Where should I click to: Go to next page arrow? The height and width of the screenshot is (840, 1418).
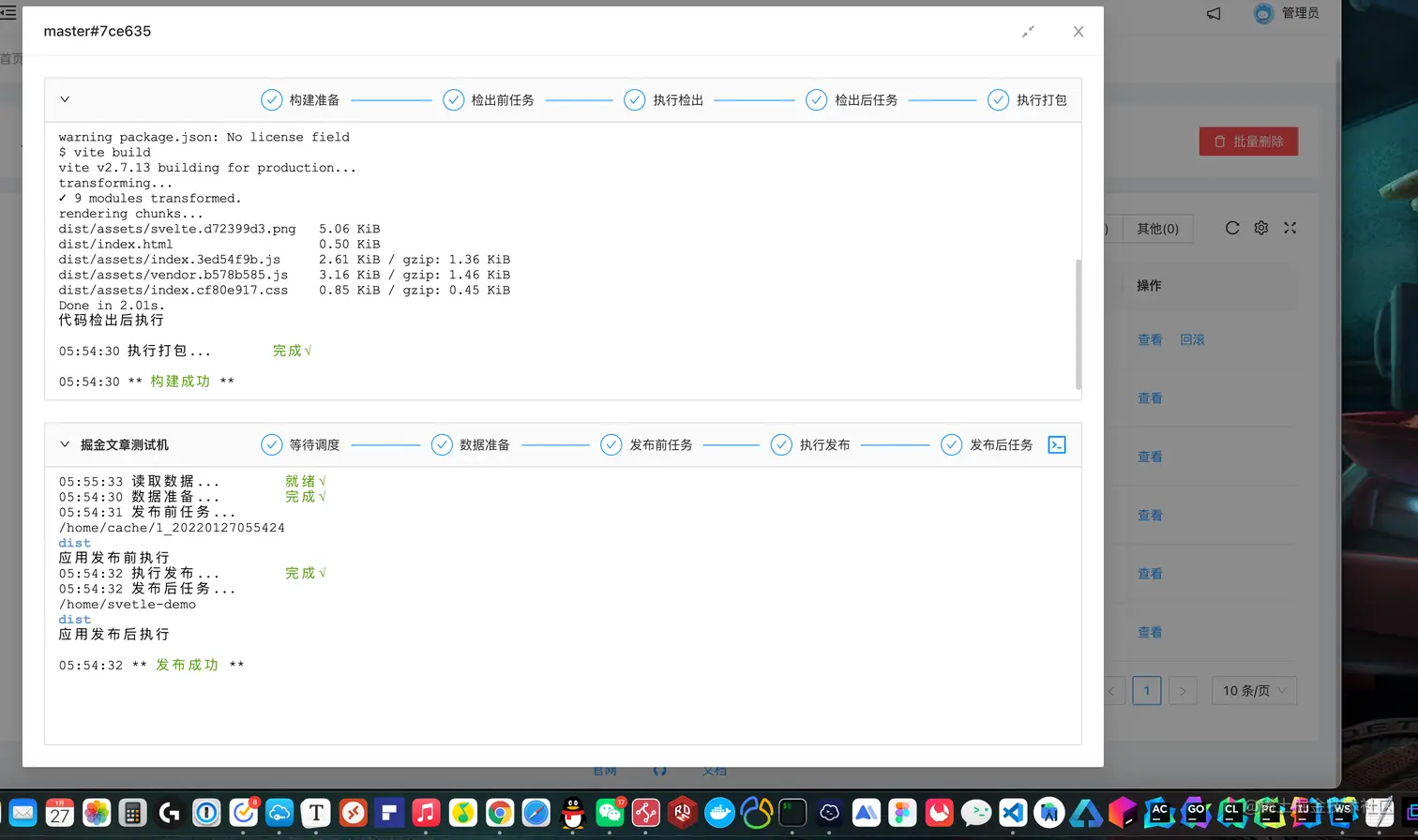[1183, 691]
